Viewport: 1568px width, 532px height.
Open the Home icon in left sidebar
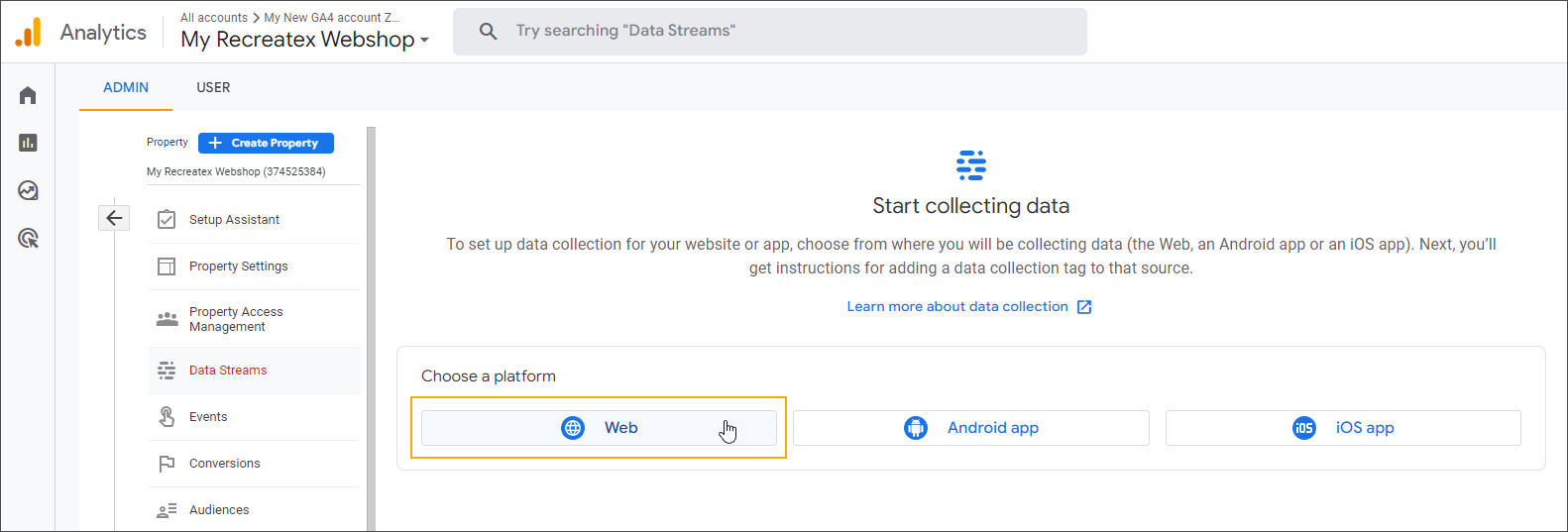(28, 95)
